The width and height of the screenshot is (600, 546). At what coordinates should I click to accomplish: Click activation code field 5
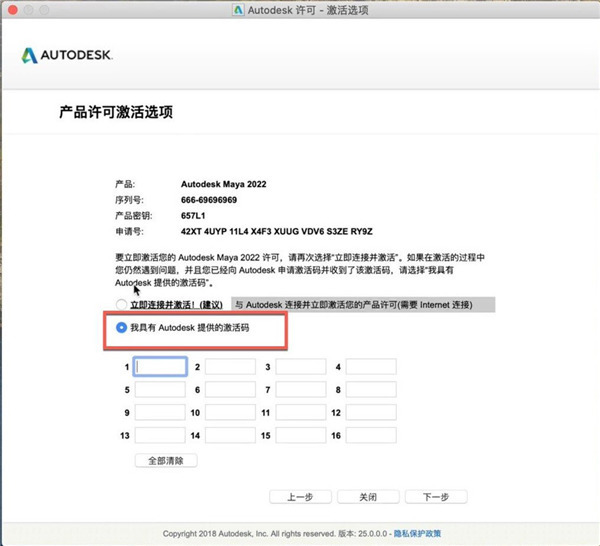pyautogui.click(x=160, y=390)
